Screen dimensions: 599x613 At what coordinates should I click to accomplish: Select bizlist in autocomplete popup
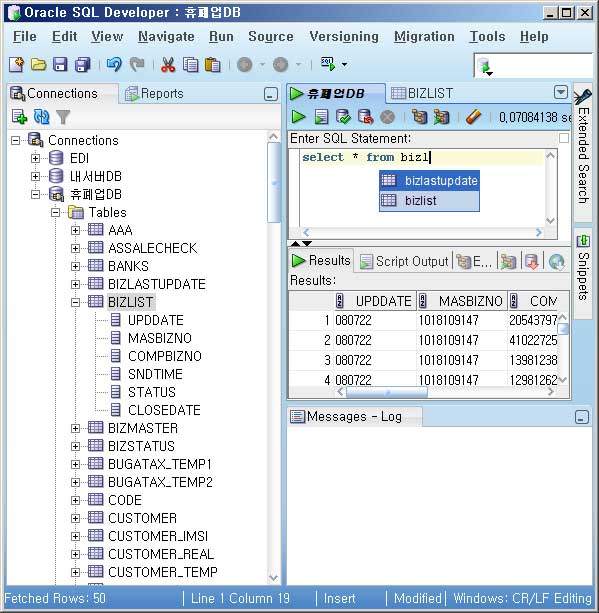click(429, 201)
